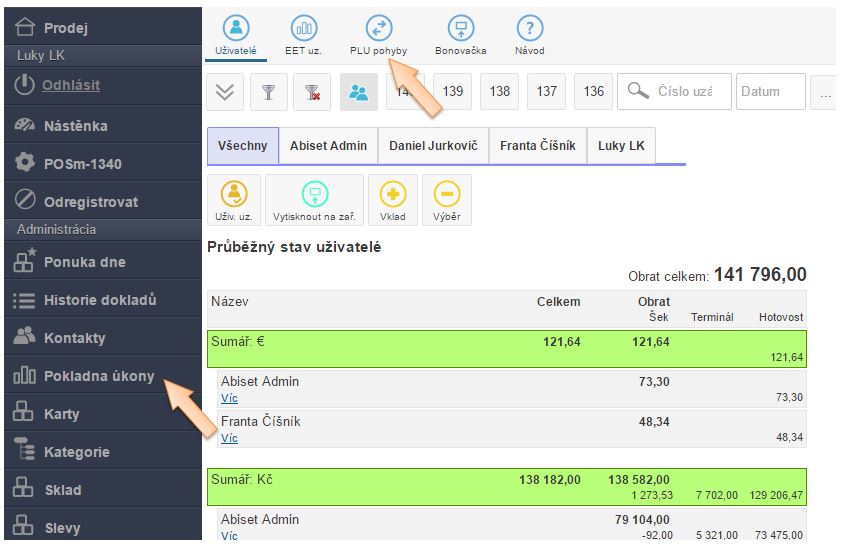Screen dimensions: 843x546
Task: Switch to the Daniel Jurkovič tab
Action: (x=433, y=146)
